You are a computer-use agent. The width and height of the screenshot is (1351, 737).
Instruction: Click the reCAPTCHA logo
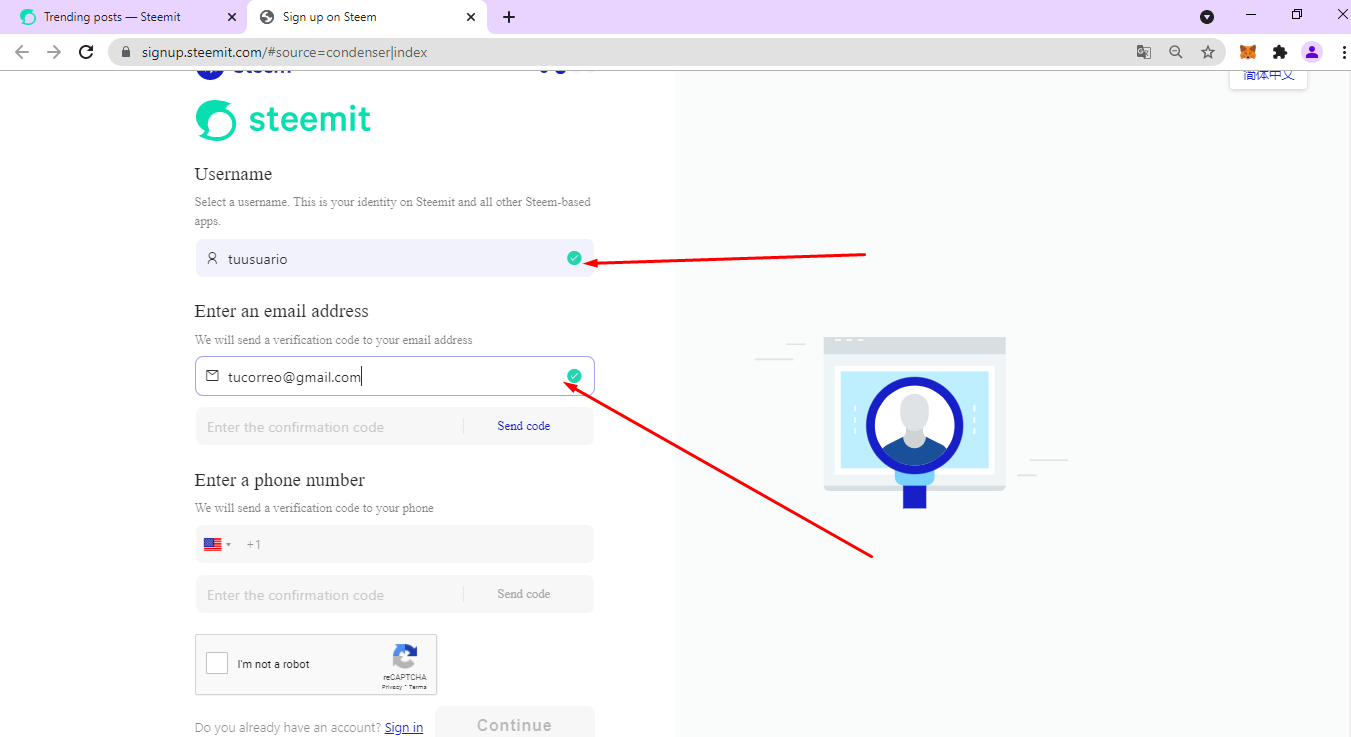coord(405,656)
